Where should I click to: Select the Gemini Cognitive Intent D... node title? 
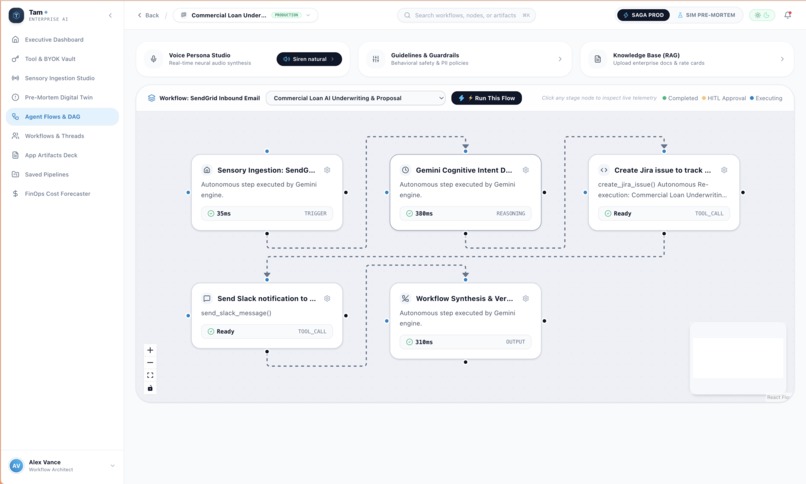coord(464,170)
